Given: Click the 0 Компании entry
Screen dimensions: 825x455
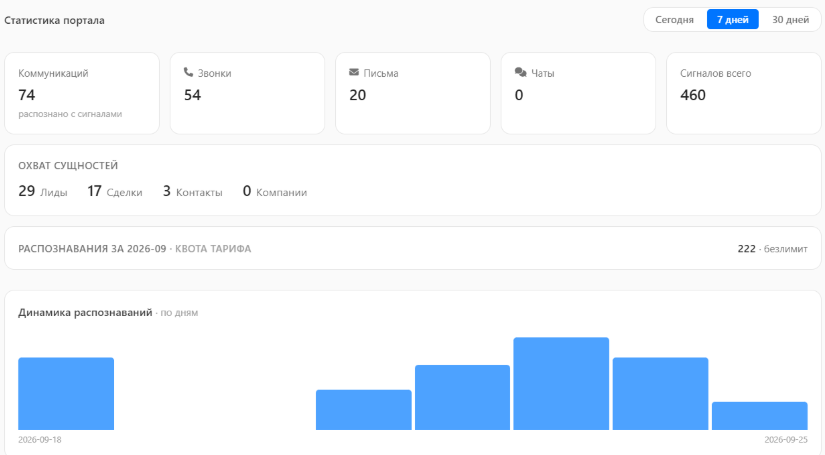Looking at the screenshot, I should click(x=275, y=191).
